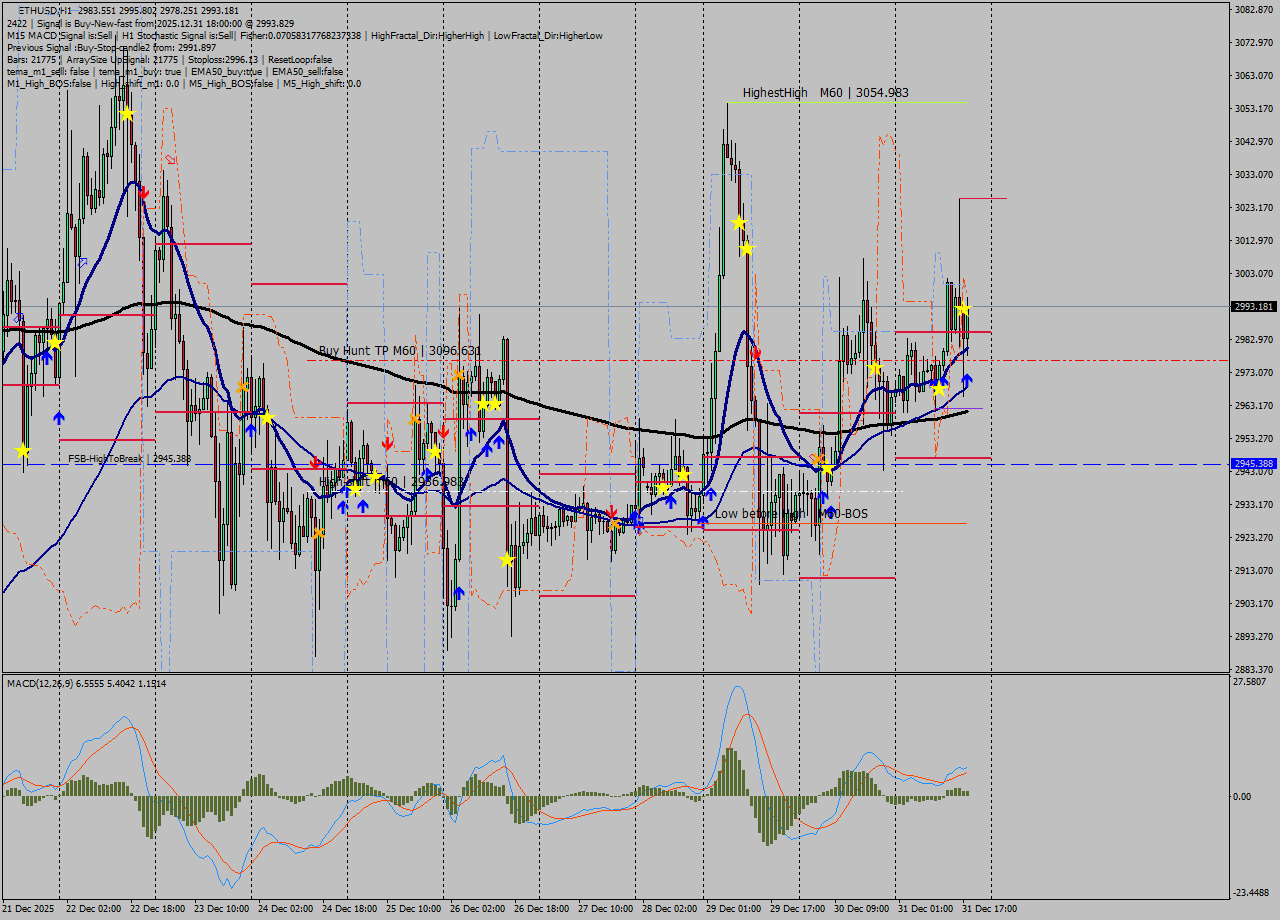The image size is (1280, 920).
Task: Click the HighestHigh M60 3054.983 label
Action: [855, 91]
